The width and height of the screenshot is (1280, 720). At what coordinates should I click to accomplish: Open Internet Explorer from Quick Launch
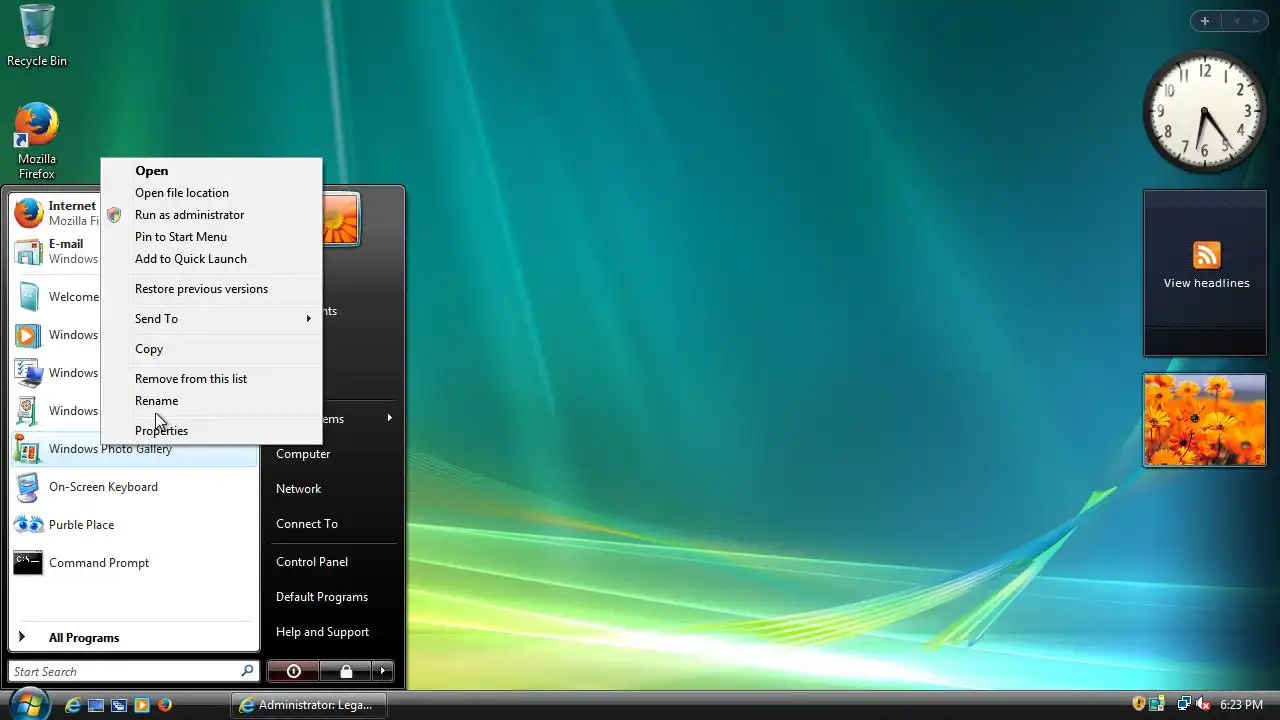tap(73, 705)
